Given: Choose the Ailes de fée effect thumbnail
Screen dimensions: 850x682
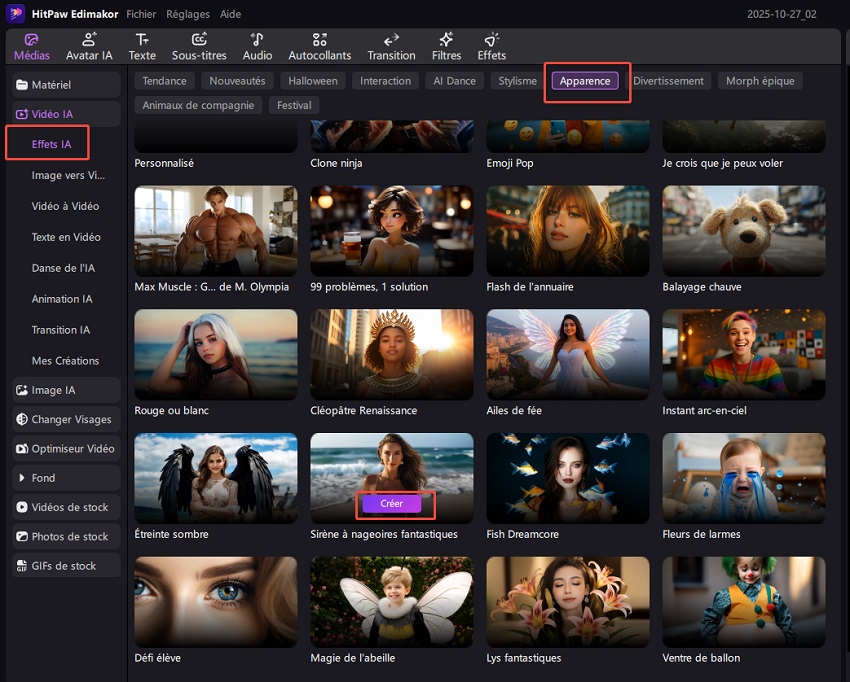Looking at the screenshot, I should coord(567,355).
